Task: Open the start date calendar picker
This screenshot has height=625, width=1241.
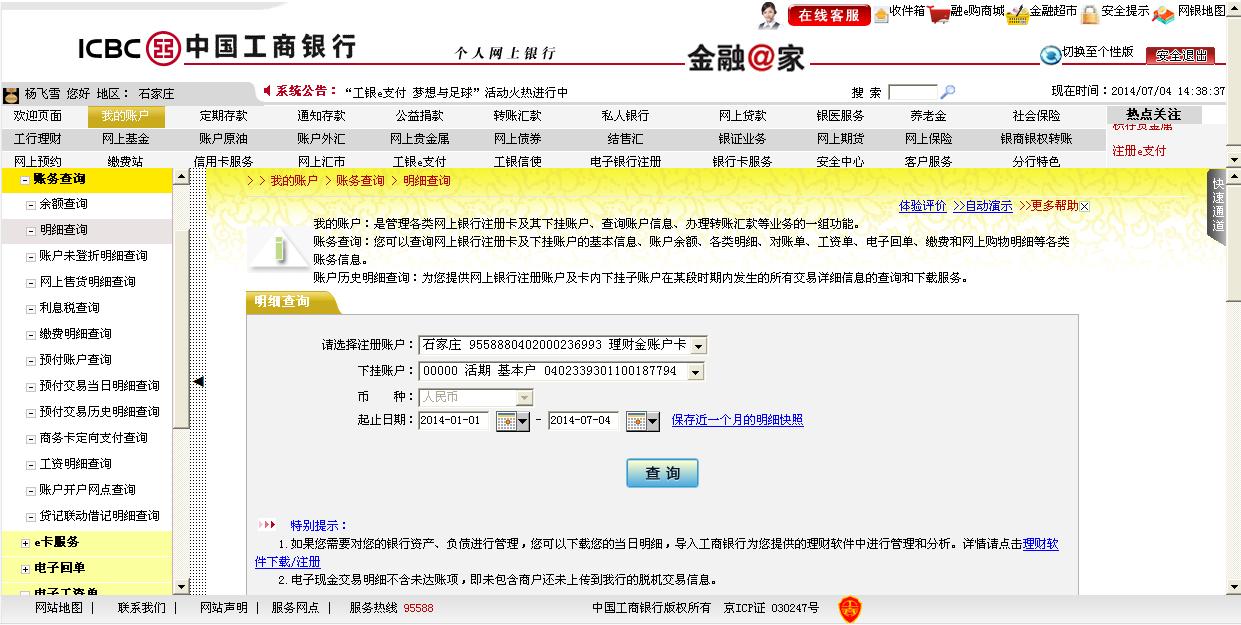Action: pos(512,421)
